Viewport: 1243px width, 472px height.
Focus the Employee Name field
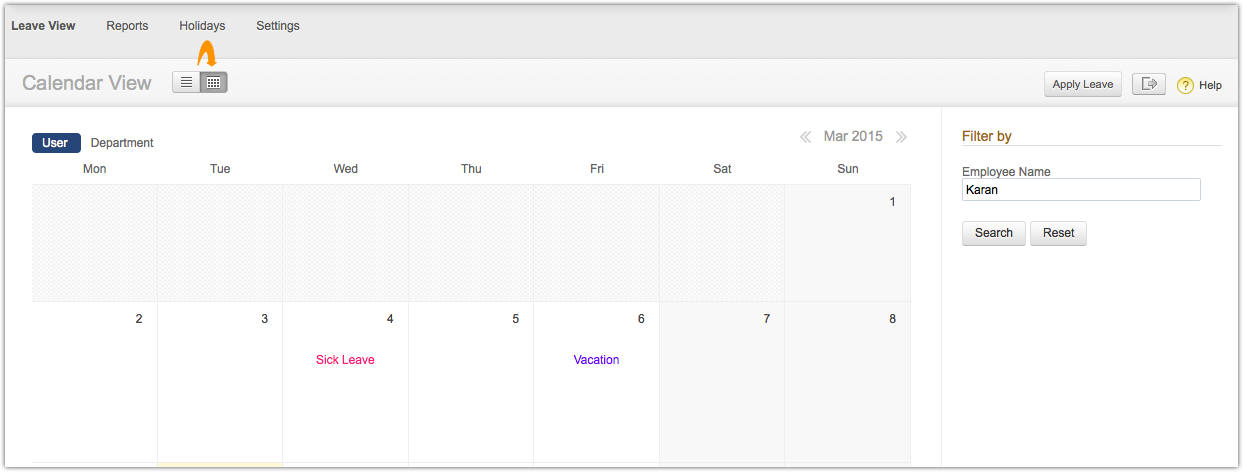point(1081,189)
